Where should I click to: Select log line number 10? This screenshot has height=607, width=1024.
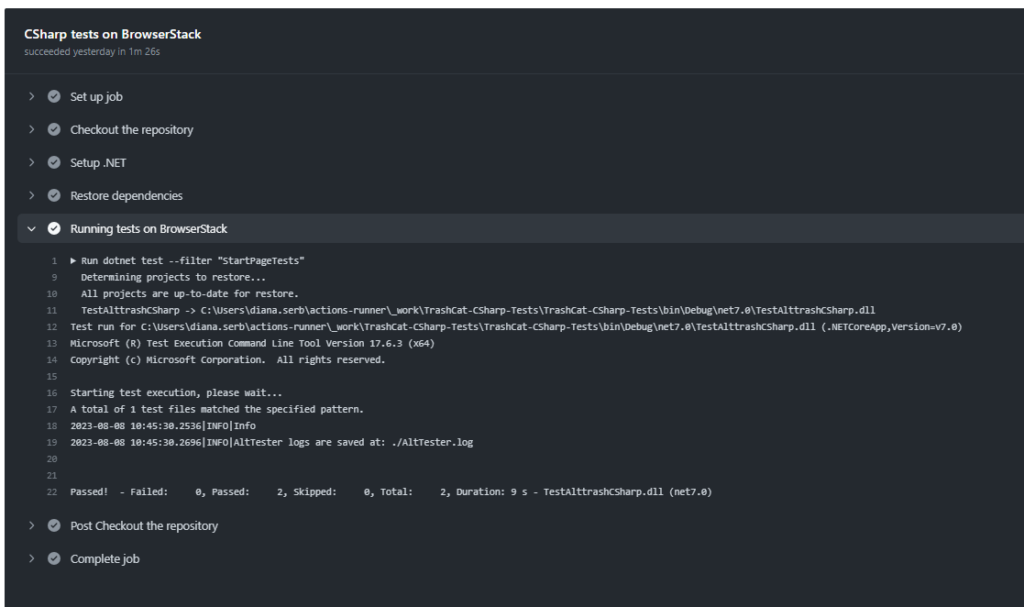[x=52, y=294]
